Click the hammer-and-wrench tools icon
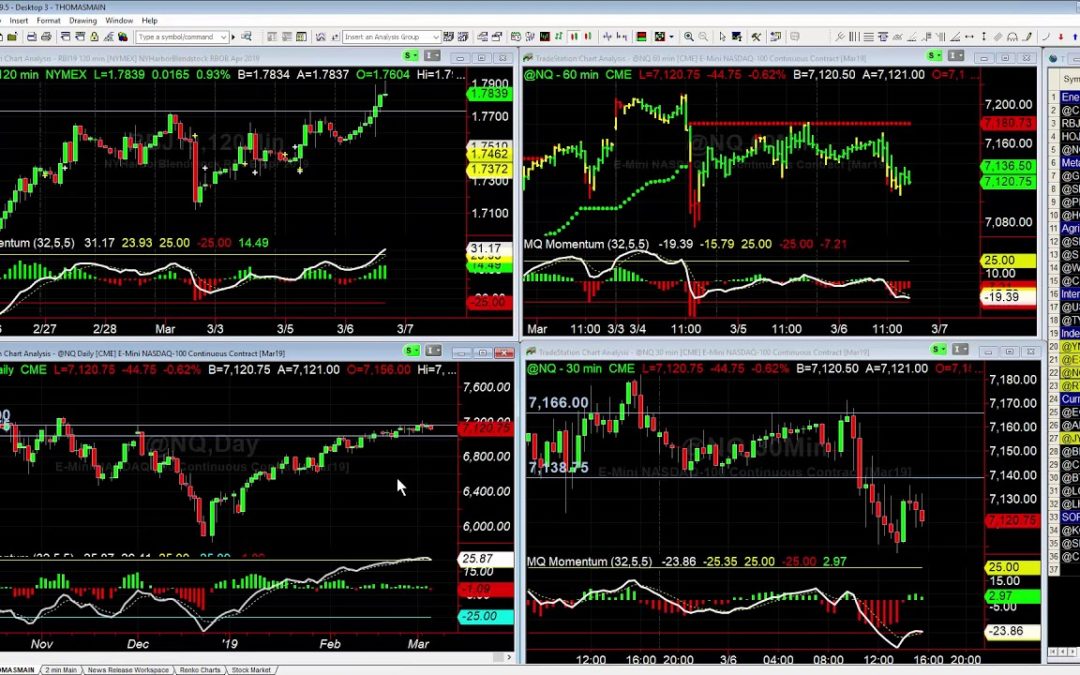This screenshot has width=1080, height=675. [756, 37]
